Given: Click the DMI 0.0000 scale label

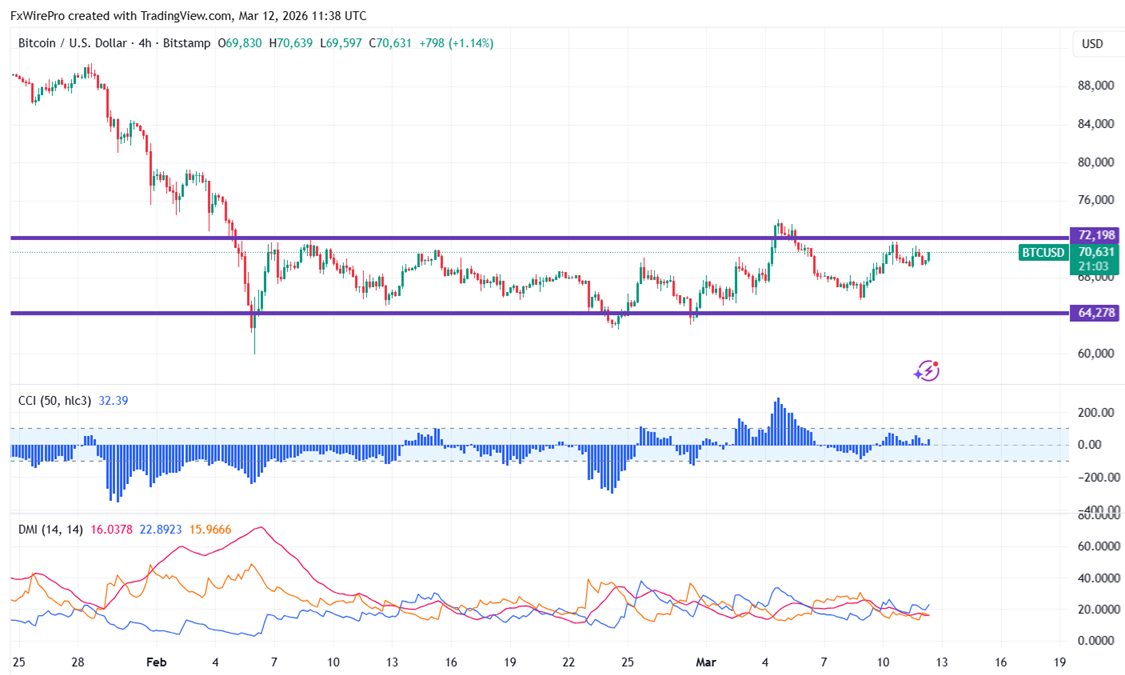Looking at the screenshot, I should [1096, 641].
